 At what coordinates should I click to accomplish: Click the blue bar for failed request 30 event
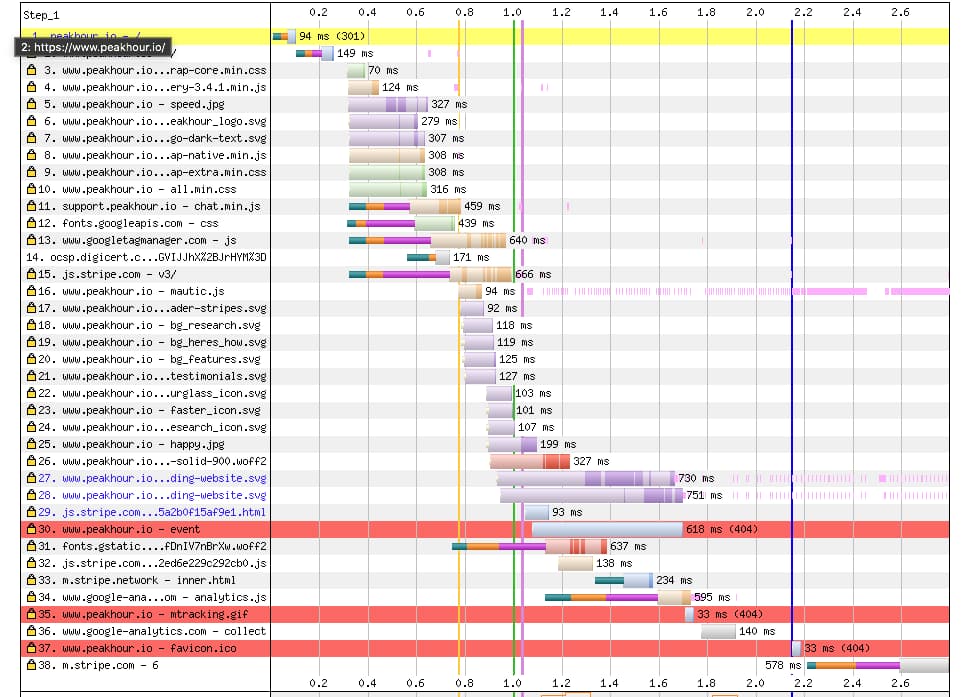tap(607, 529)
